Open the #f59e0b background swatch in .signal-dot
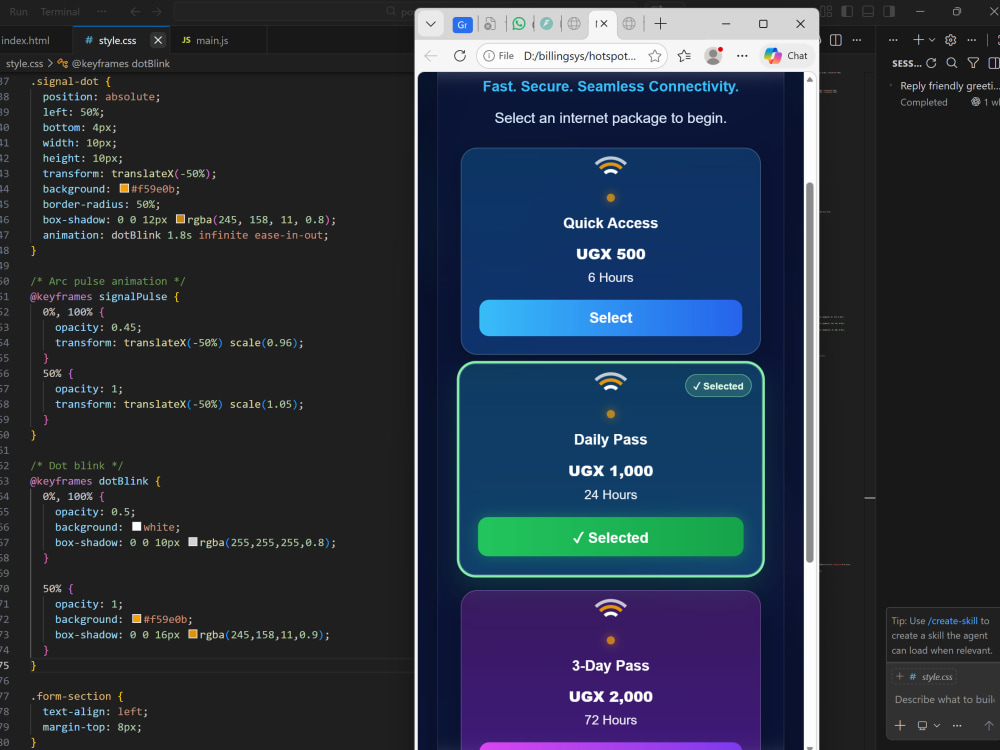This screenshot has height=750, width=1000. point(124,189)
